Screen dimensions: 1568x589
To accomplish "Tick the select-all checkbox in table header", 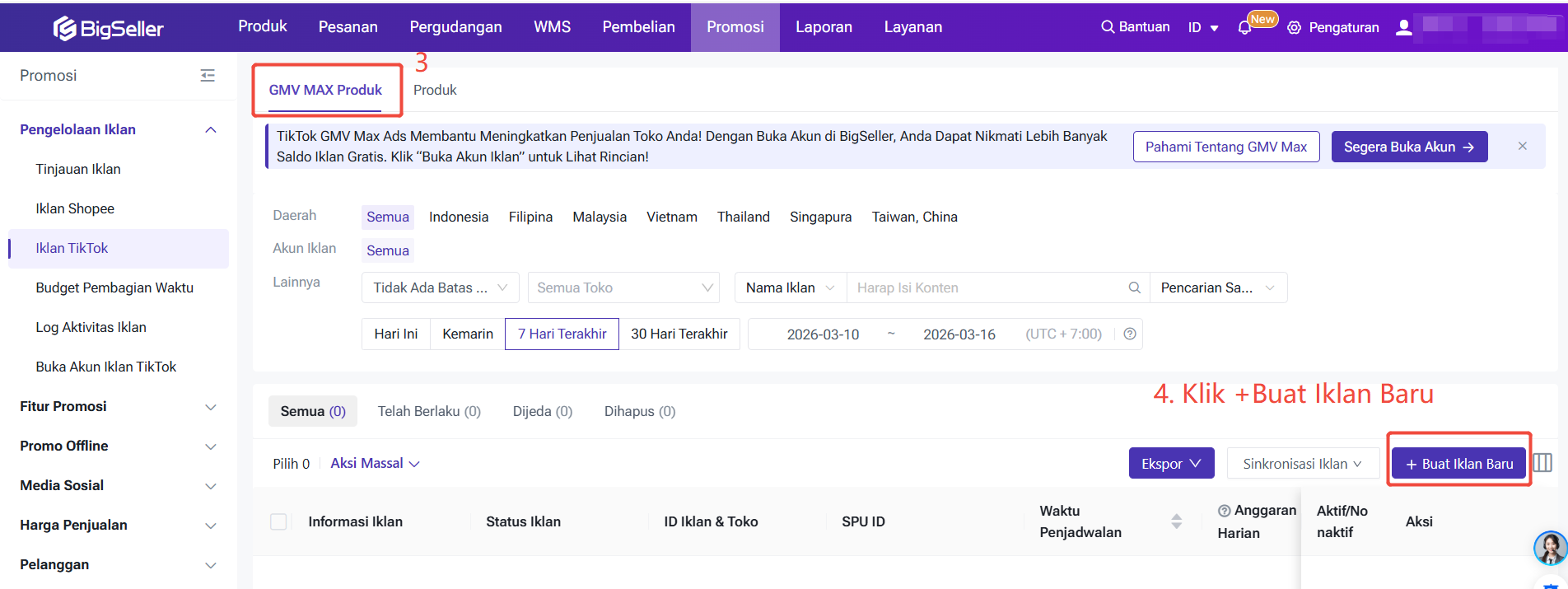I will tap(278, 521).
